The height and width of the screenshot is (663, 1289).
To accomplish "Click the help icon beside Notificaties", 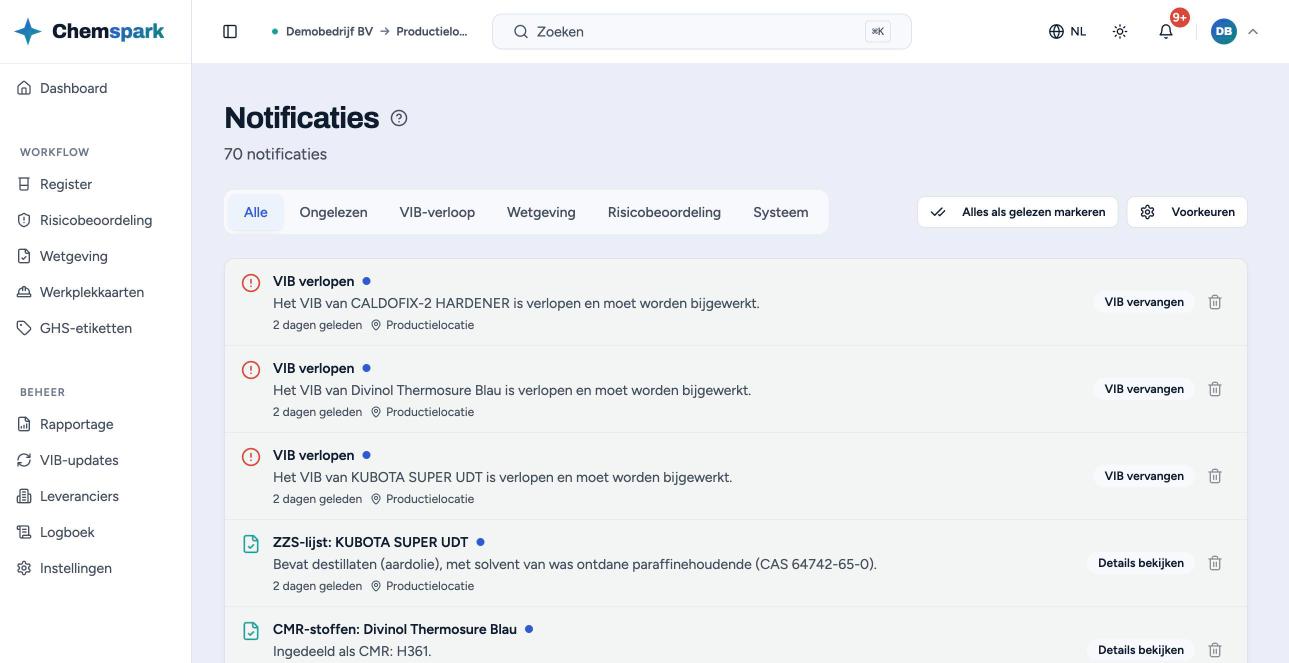I will (x=399, y=118).
